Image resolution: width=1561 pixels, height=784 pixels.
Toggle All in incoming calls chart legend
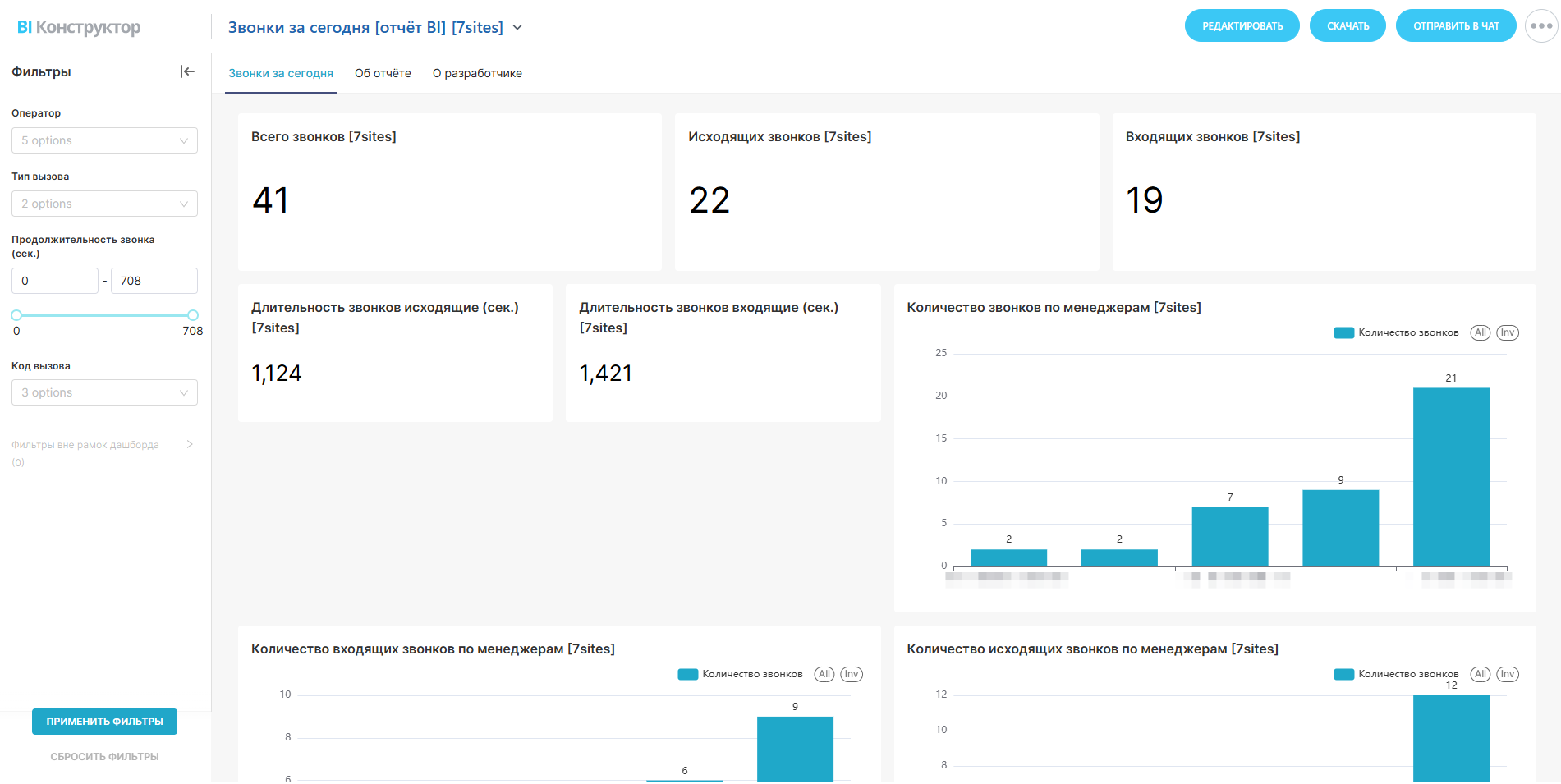coord(824,674)
